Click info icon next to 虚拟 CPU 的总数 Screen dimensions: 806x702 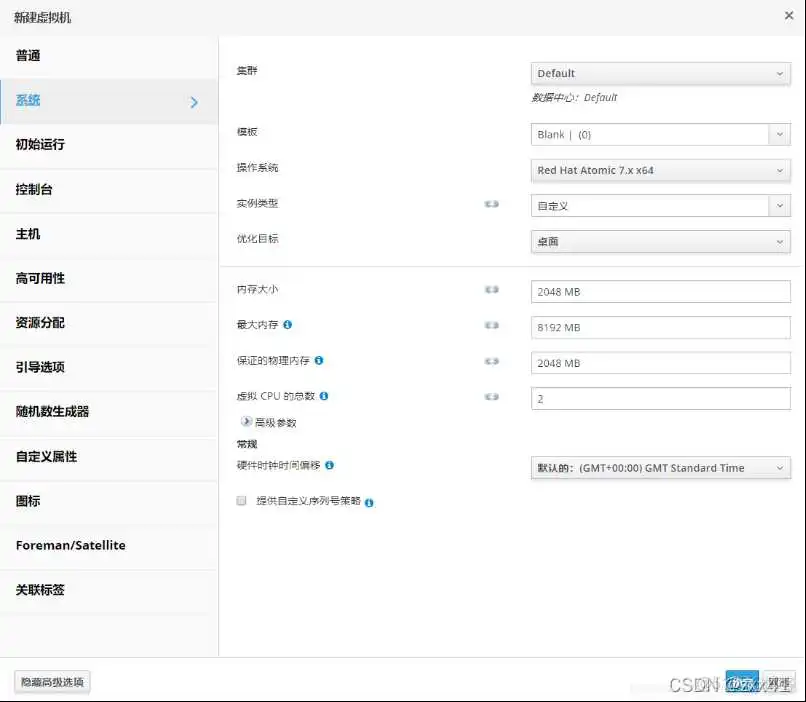point(324,396)
